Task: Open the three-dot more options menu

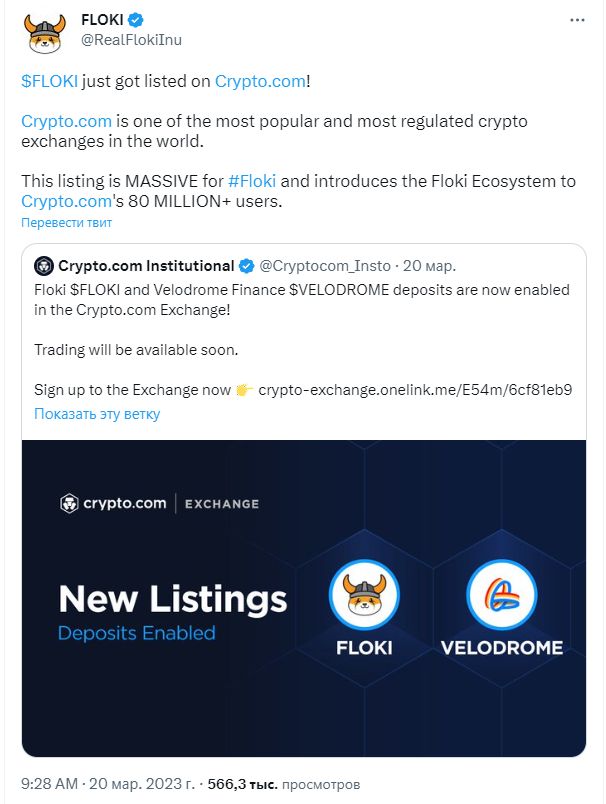Action: (x=577, y=20)
